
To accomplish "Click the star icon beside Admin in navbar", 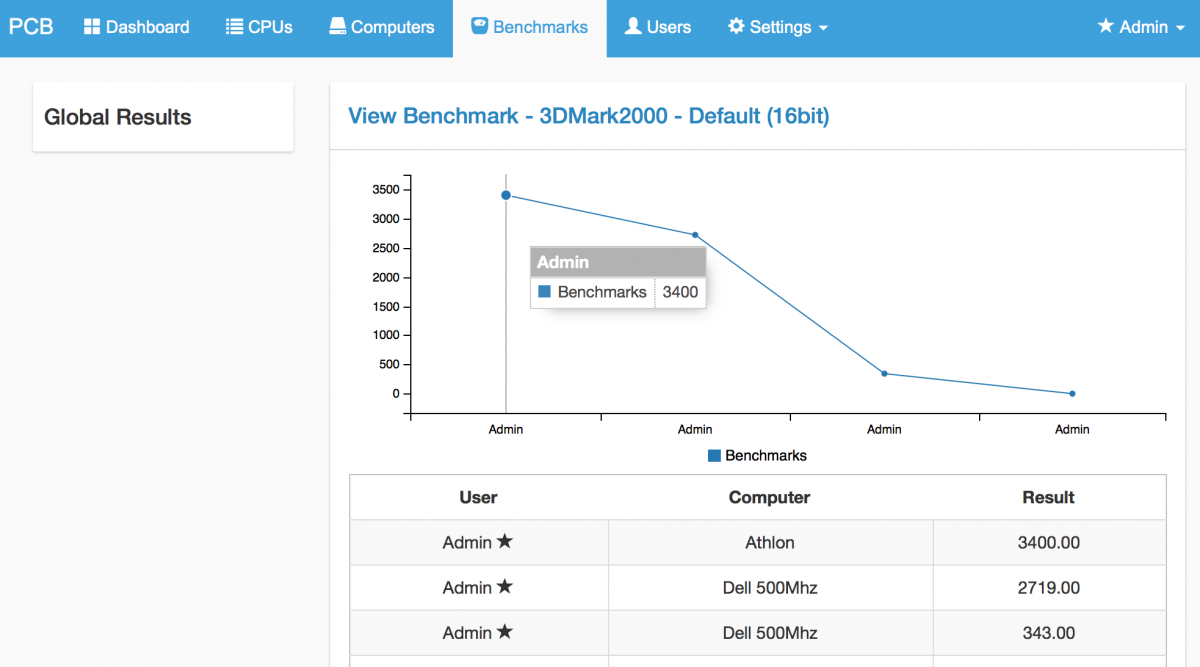I will [x=1105, y=27].
